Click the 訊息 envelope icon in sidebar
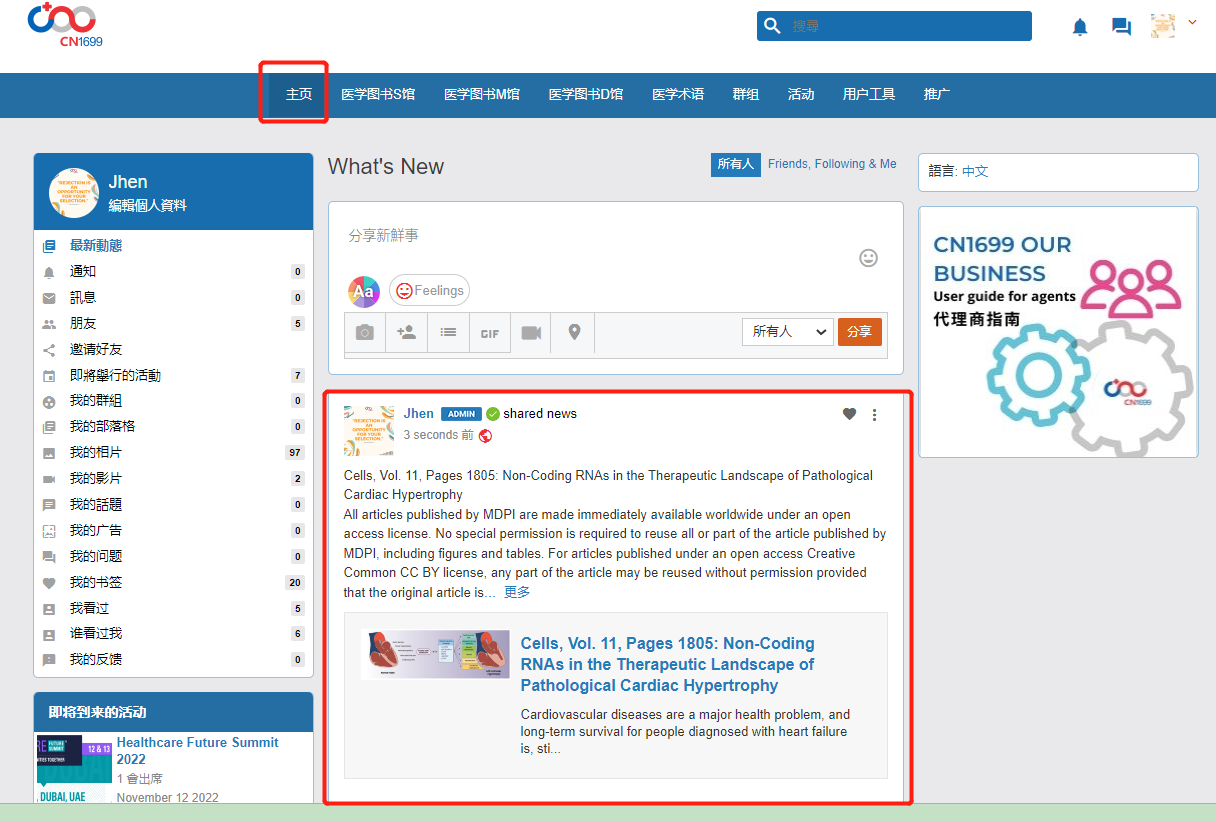 pos(49,298)
